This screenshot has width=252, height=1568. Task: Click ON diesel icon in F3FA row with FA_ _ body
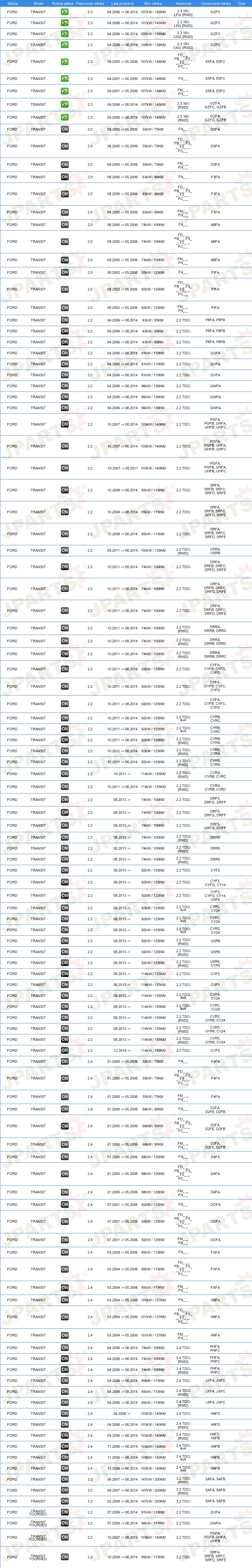click(64, 177)
